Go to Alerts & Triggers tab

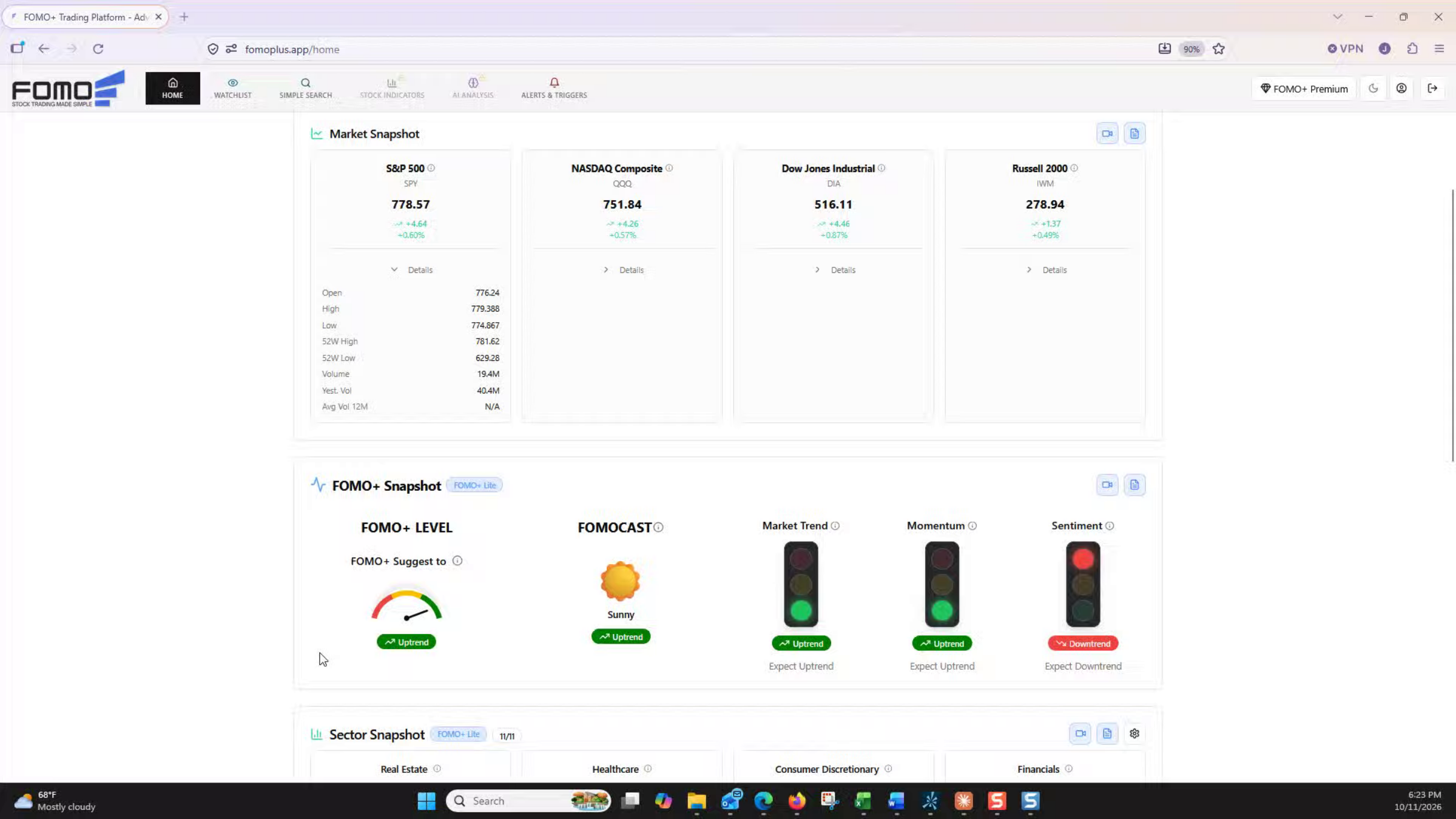[554, 89]
